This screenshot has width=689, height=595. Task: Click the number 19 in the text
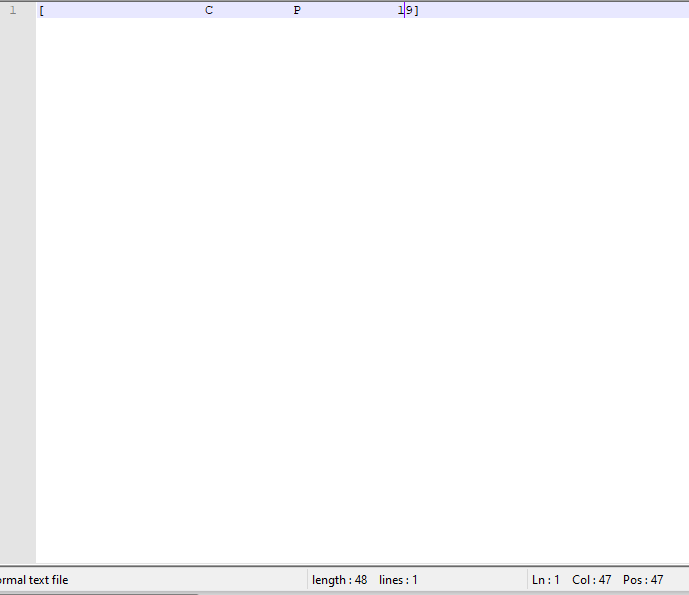tap(405, 10)
